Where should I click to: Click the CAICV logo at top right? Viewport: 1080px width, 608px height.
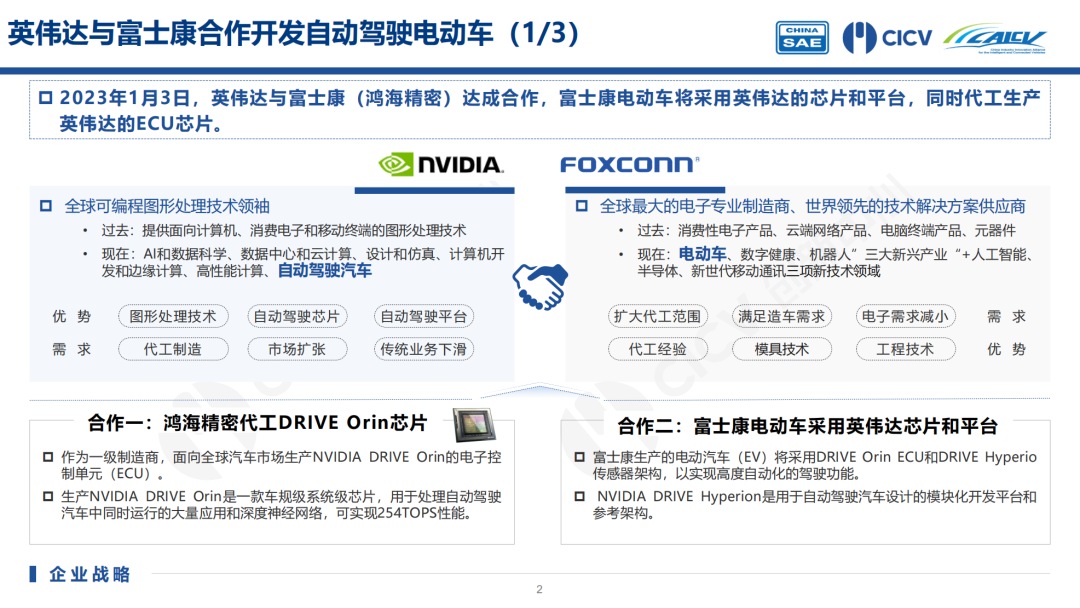pyautogui.click(x=995, y=38)
